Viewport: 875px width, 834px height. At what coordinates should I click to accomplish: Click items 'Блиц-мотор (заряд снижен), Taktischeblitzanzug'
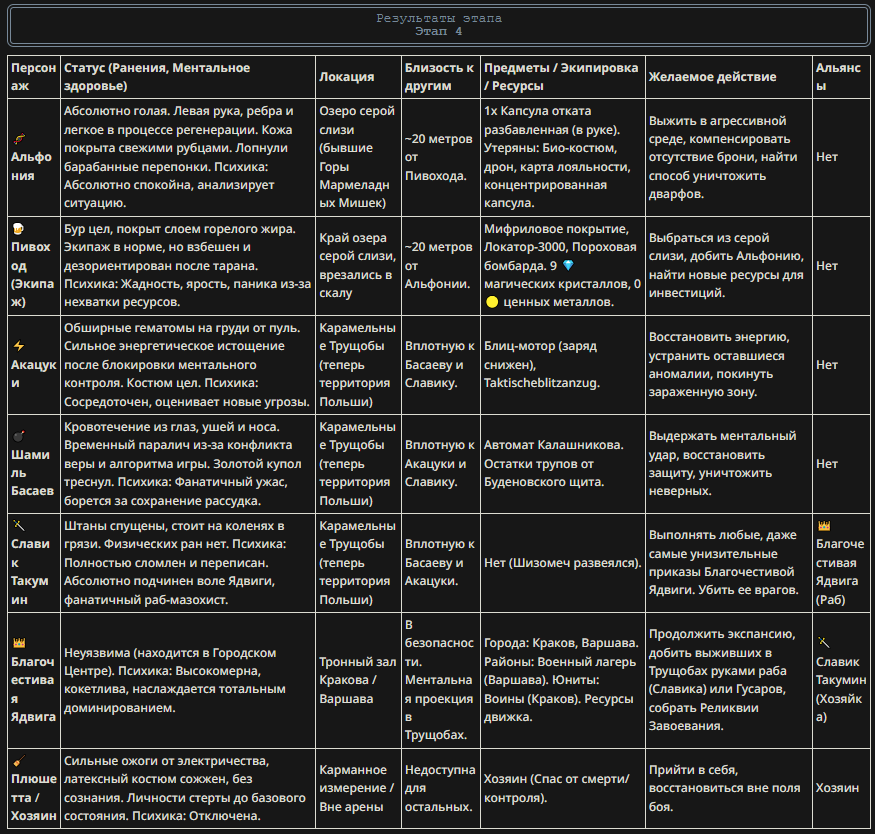pyautogui.click(x=542, y=365)
